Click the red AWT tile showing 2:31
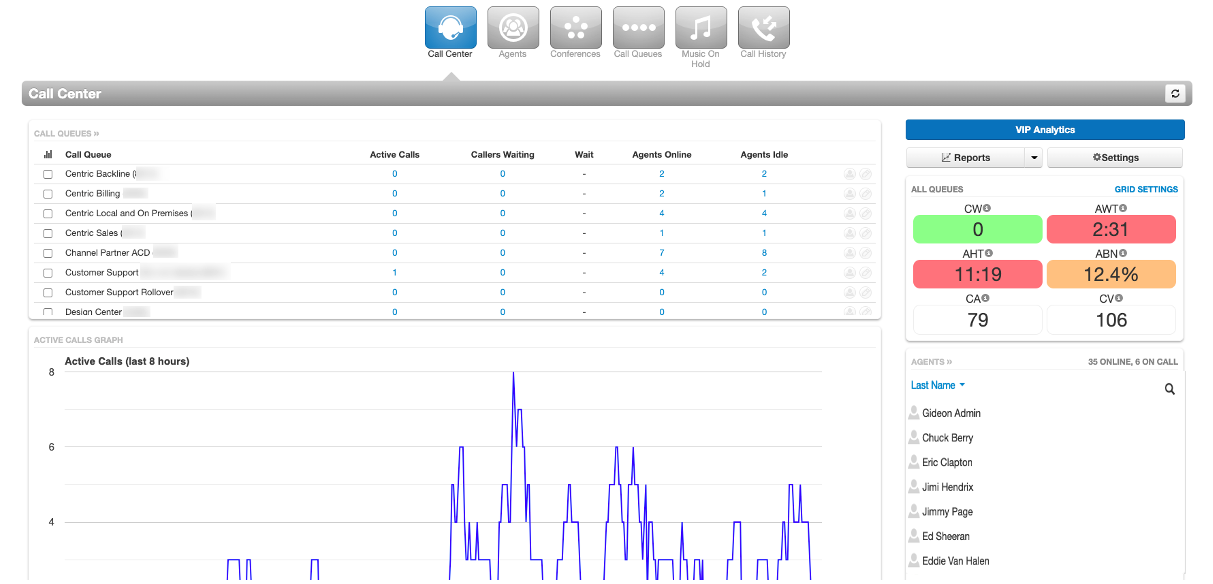1213x584 pixels. tap(1111, 229)
